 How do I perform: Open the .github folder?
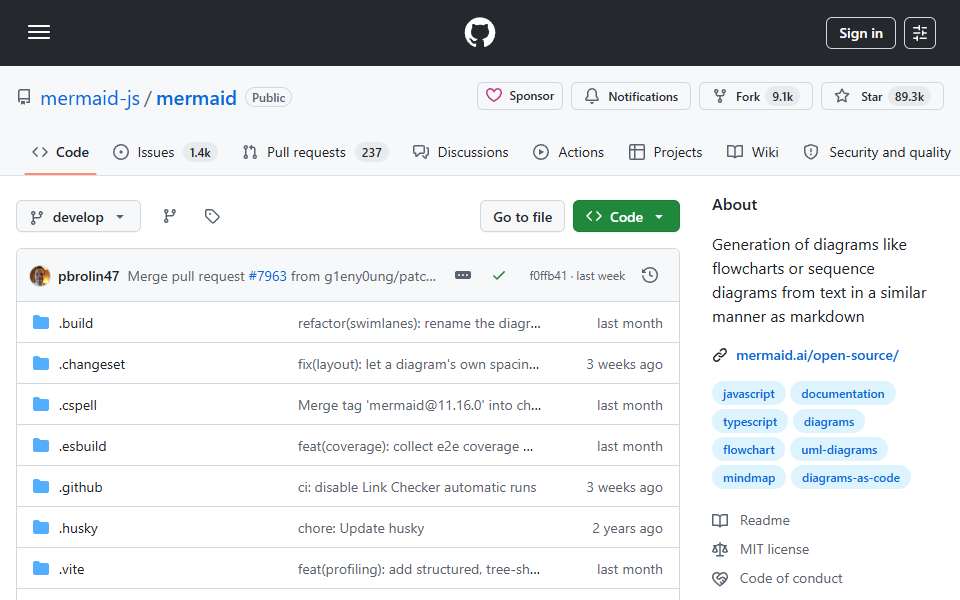81,487
